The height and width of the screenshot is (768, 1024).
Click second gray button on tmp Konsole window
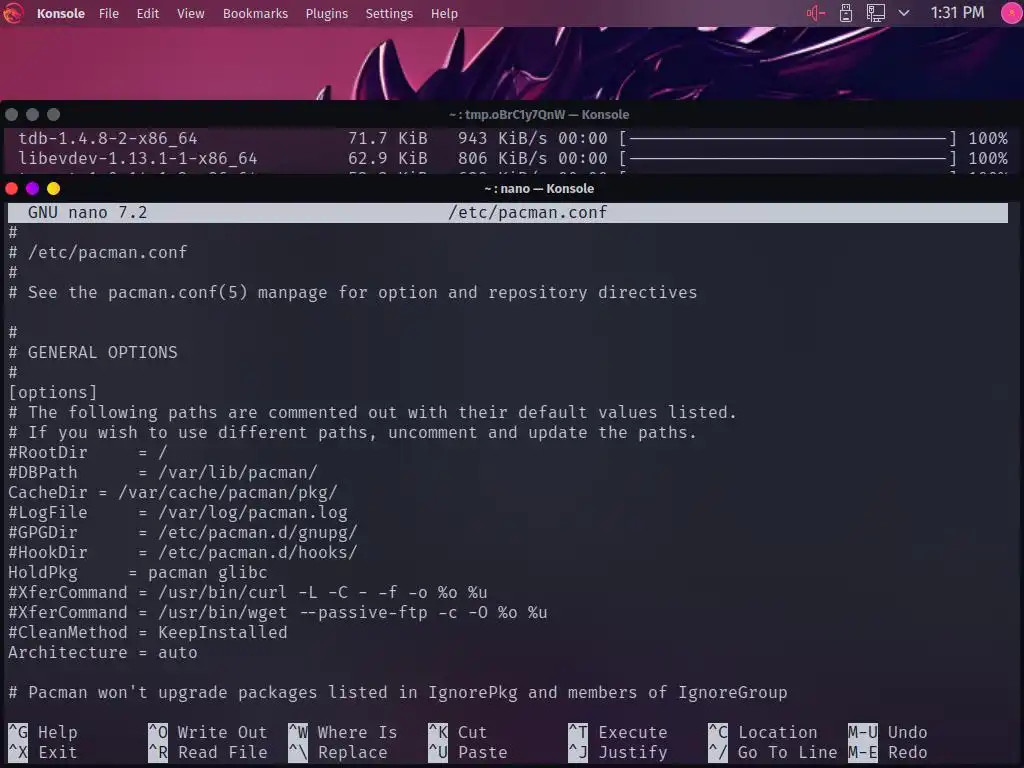[x=33, y=114]
